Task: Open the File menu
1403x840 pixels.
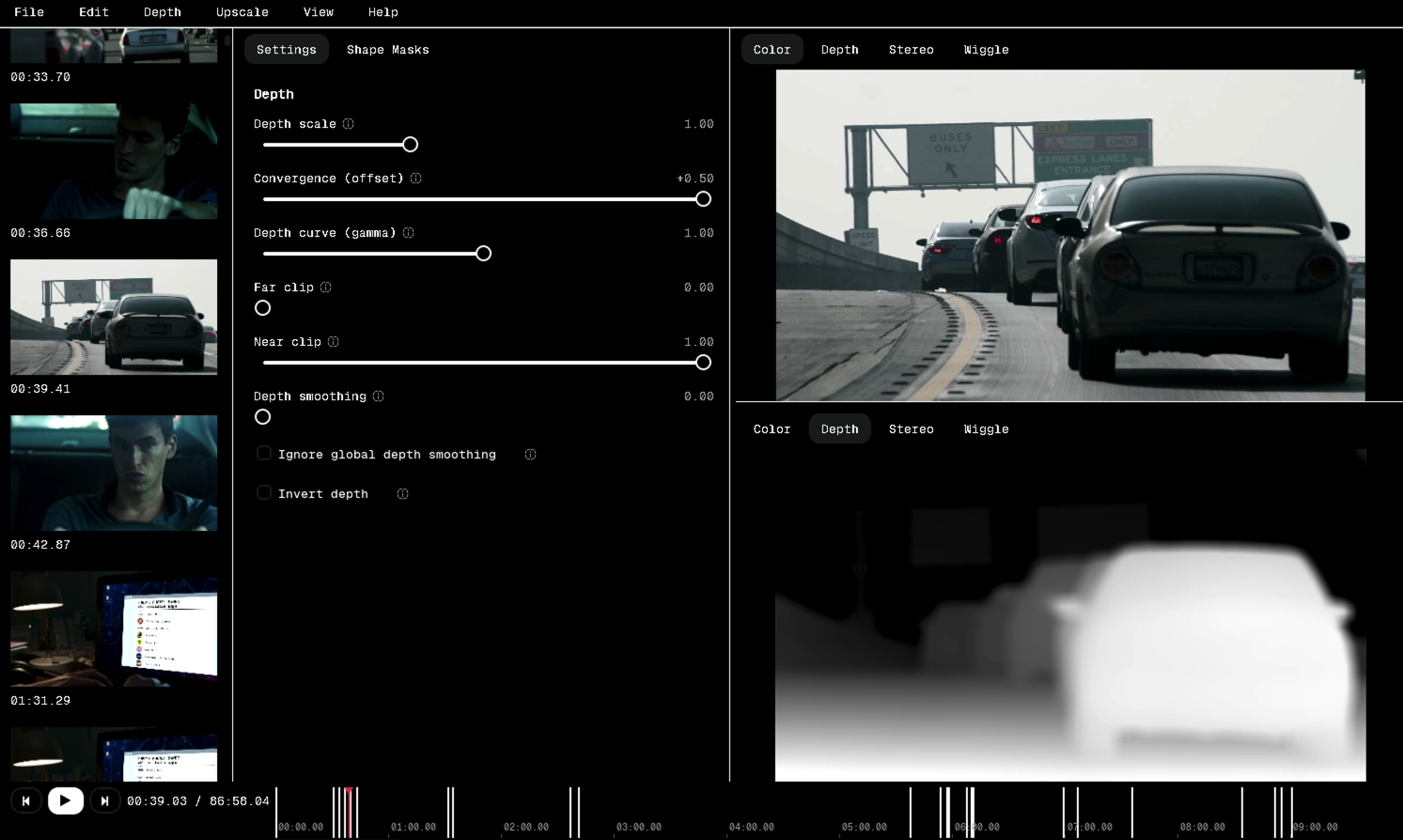Action: click(29, 12)
